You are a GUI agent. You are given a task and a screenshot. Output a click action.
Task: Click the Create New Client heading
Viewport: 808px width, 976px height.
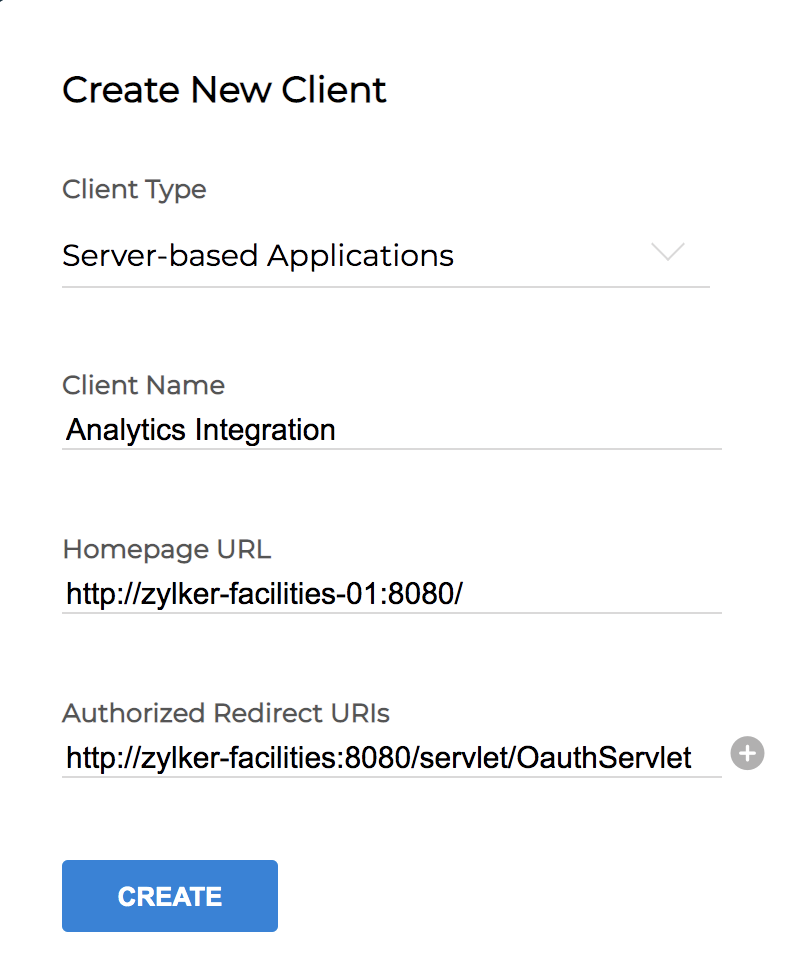click(224, 90)
